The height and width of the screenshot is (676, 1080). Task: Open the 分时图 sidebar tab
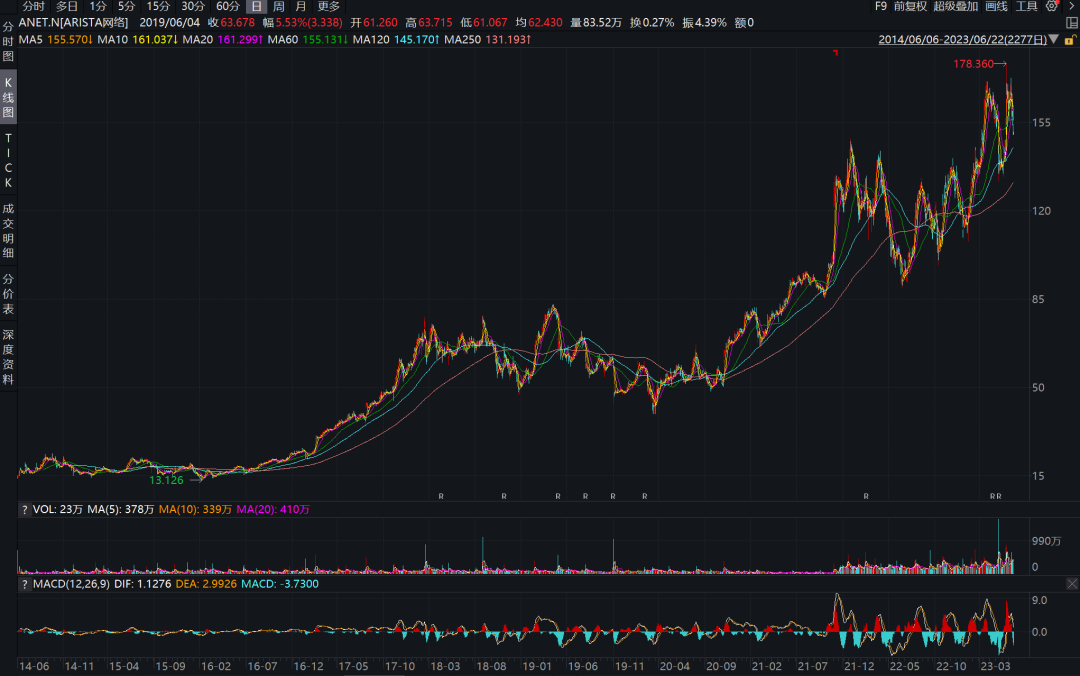coord(8,41)
